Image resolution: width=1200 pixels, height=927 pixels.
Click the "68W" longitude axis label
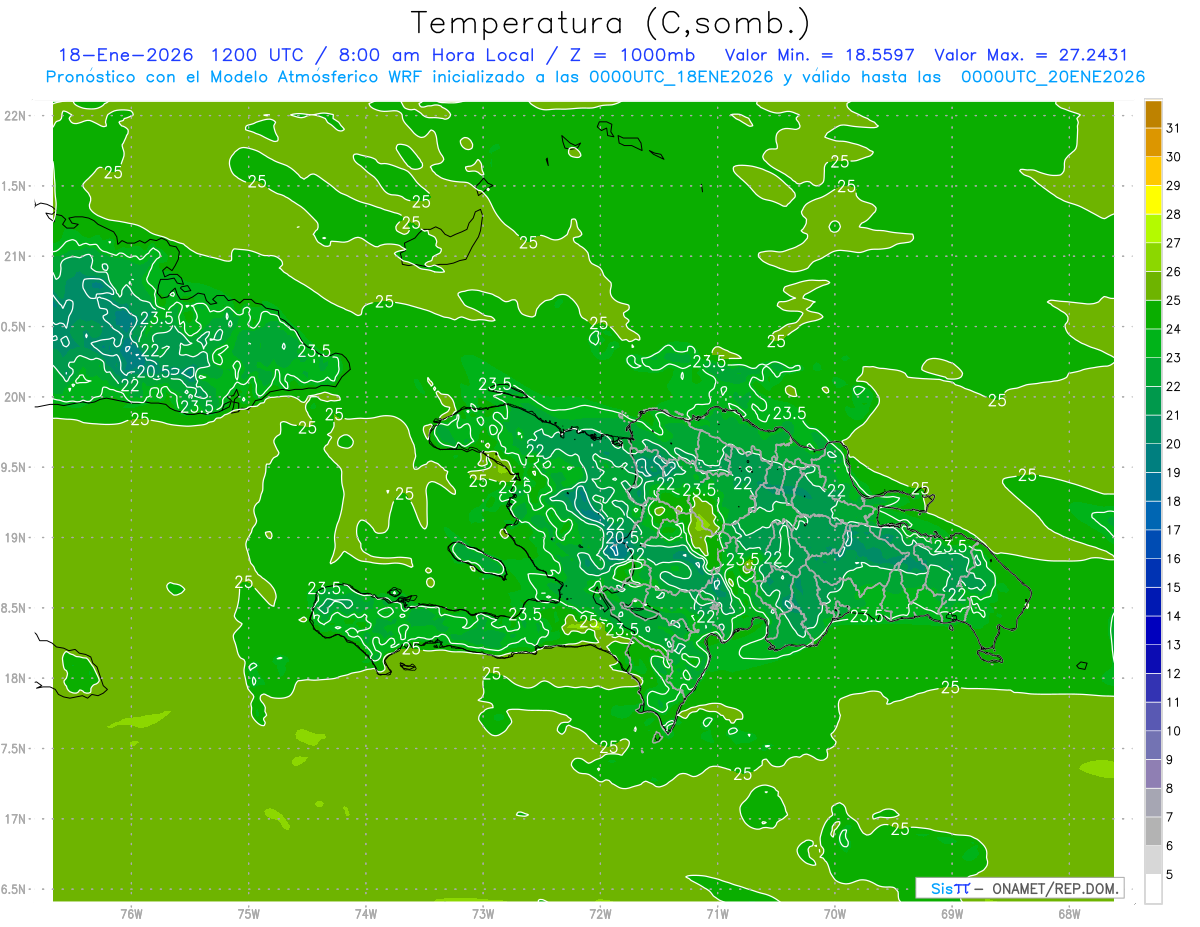tap(1069, 913)
